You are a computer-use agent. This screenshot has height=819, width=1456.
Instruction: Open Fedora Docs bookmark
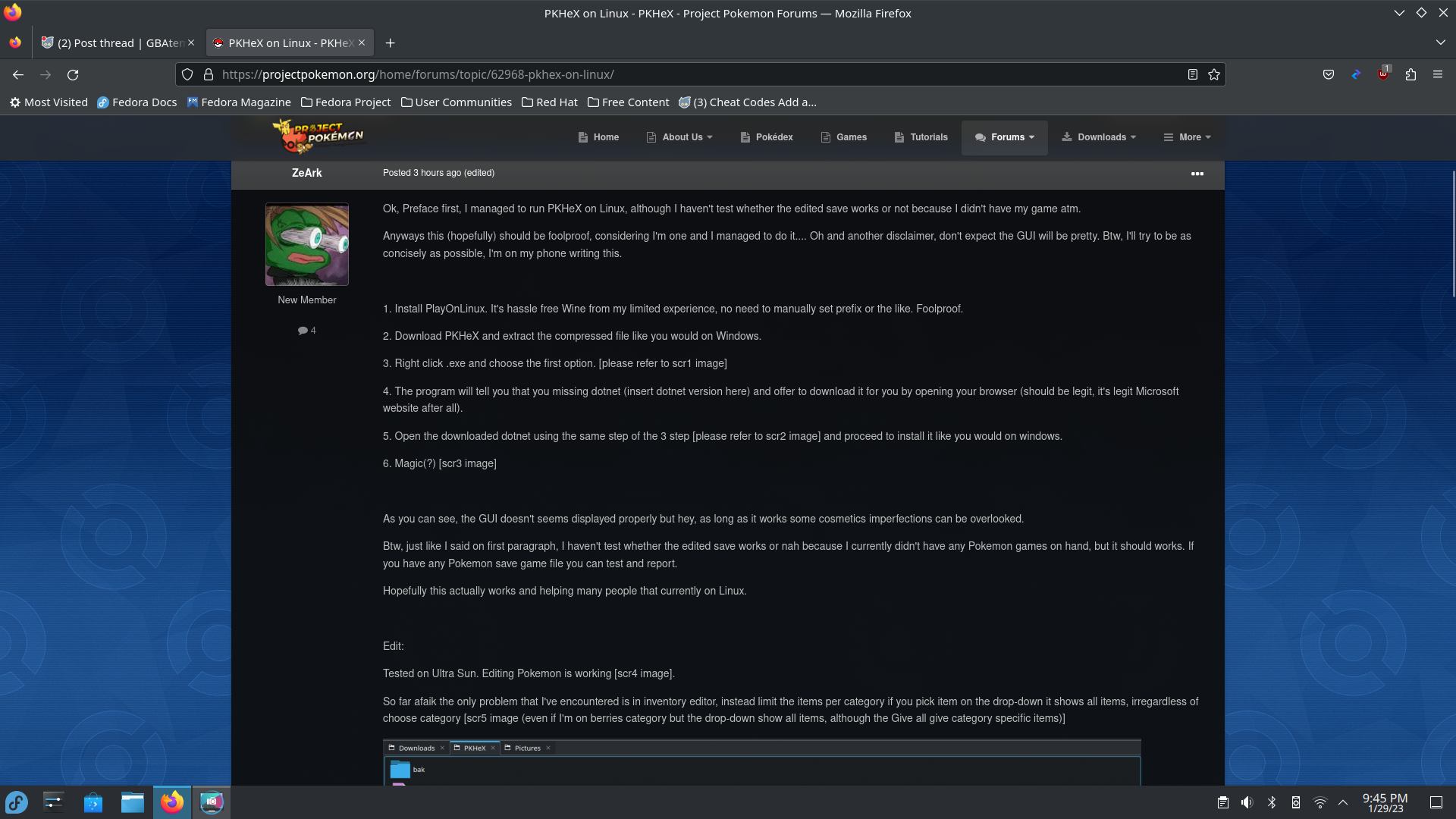pos(136,102)
